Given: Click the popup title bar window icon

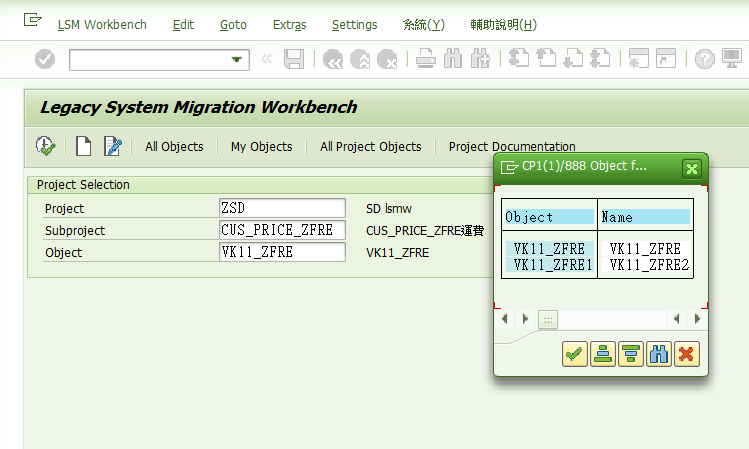Looking at the screenshot, I should (x=509, y=167).
